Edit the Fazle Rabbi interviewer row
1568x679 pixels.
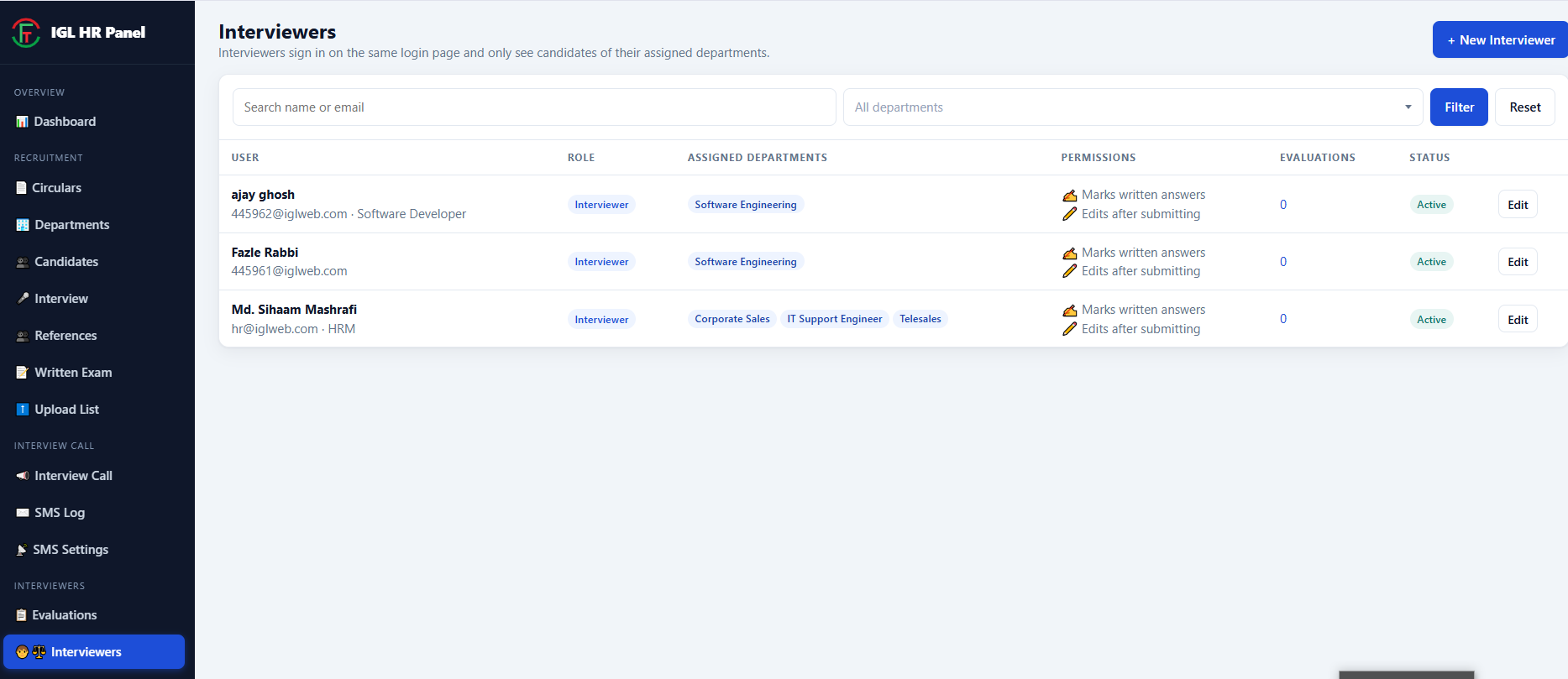coord(1518,262)
